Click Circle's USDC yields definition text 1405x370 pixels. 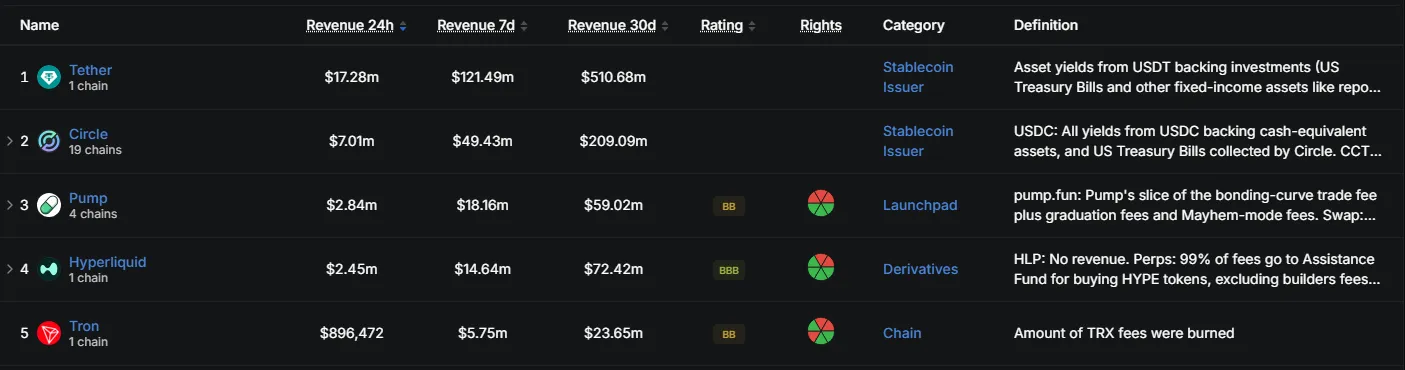(1198, 141)
